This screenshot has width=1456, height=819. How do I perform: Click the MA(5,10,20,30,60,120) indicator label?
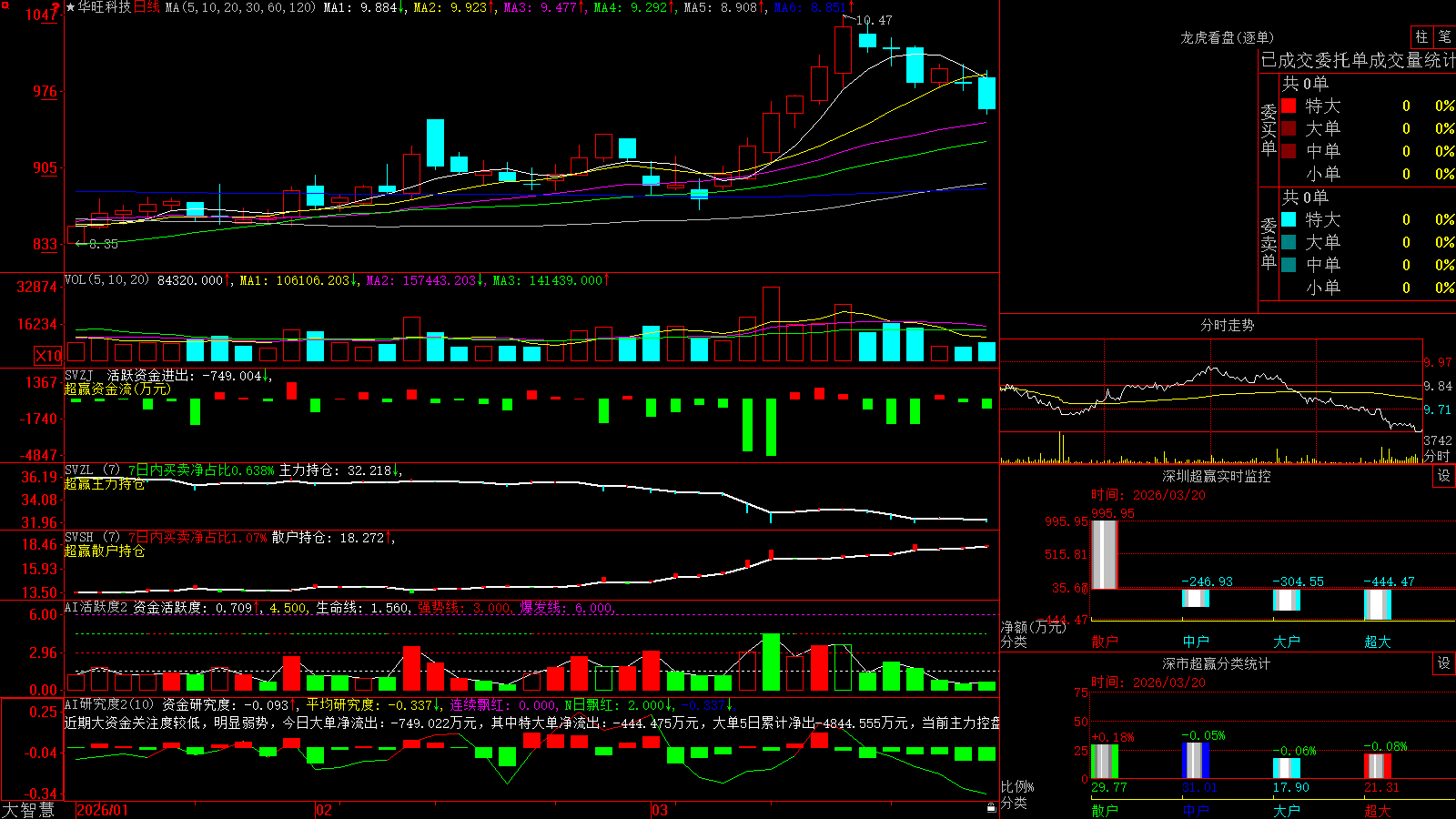pyautogui.click(x=239, y=7)
